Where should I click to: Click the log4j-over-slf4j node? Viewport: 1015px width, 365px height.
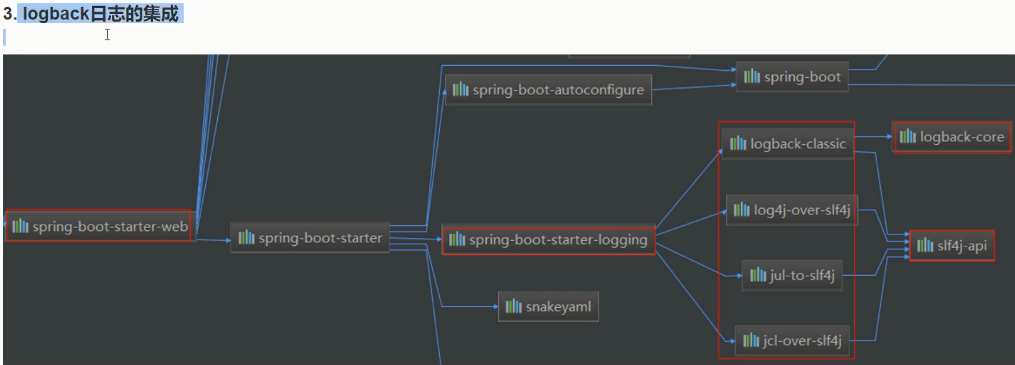(x=792, y=210)
